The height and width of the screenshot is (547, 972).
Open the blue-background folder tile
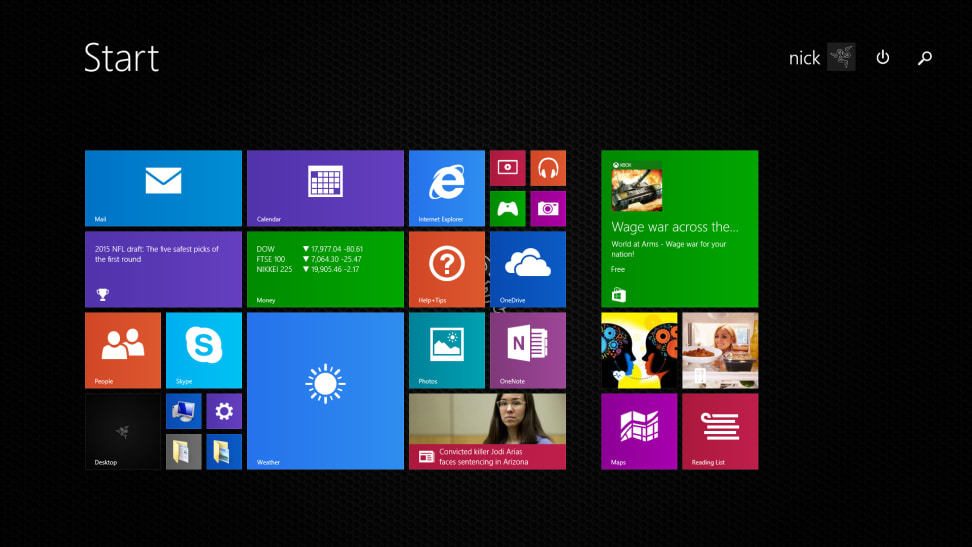click(x=224, y=451)
